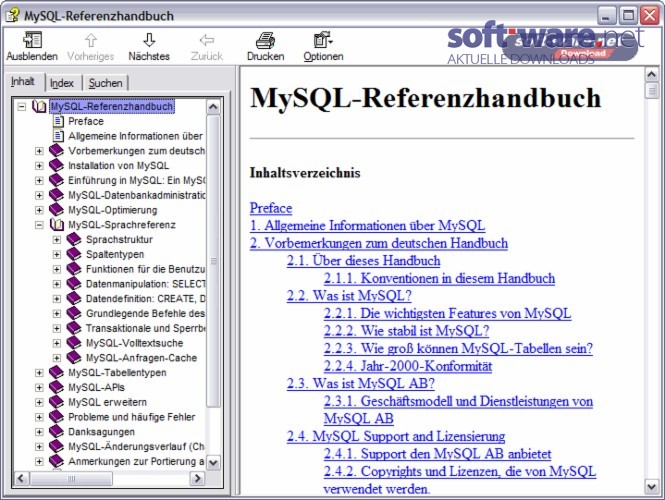Select the Datendefinition: CREATE tree entry
Screen dimensions: 665x500
[145, 299]
